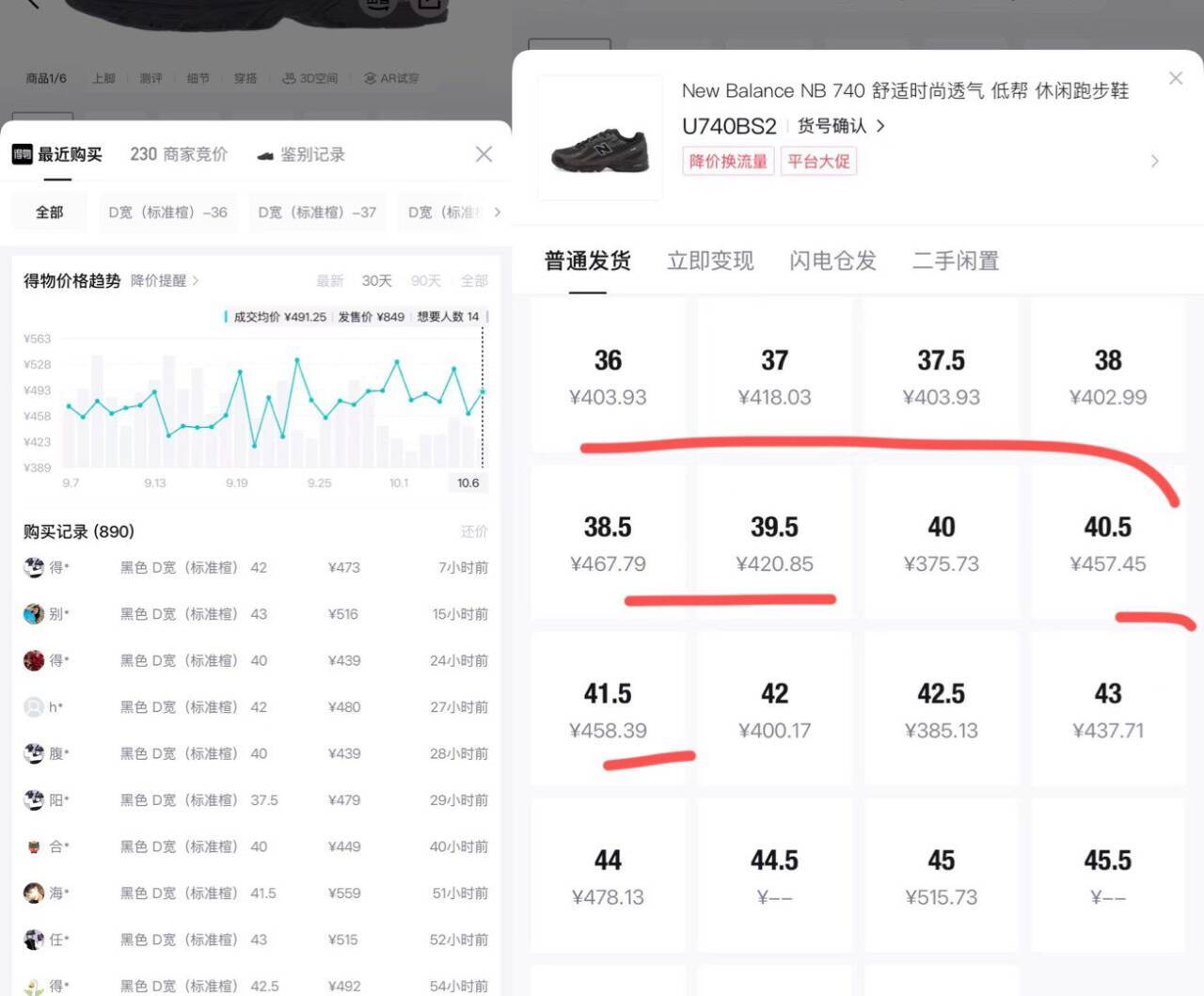The height and width of the screenshot is (996, 1204).
Task: Select purchase record priced ¥516
Action: pos(256,614)
